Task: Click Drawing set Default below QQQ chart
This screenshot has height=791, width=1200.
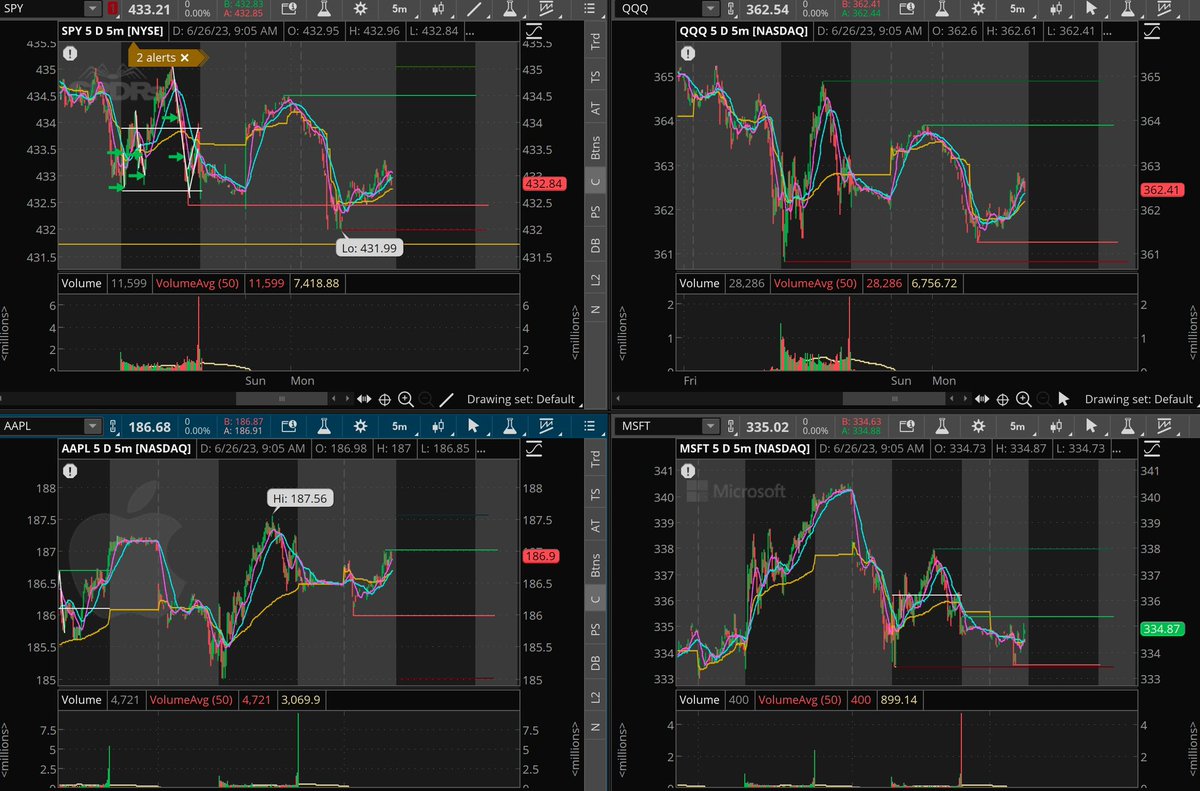Action: (1139, 399)
